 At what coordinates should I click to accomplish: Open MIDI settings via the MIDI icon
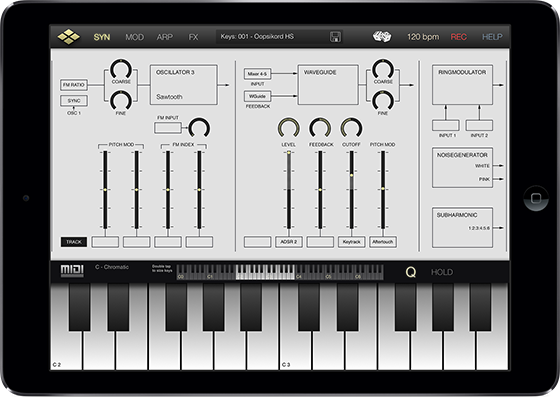(72, 270)
